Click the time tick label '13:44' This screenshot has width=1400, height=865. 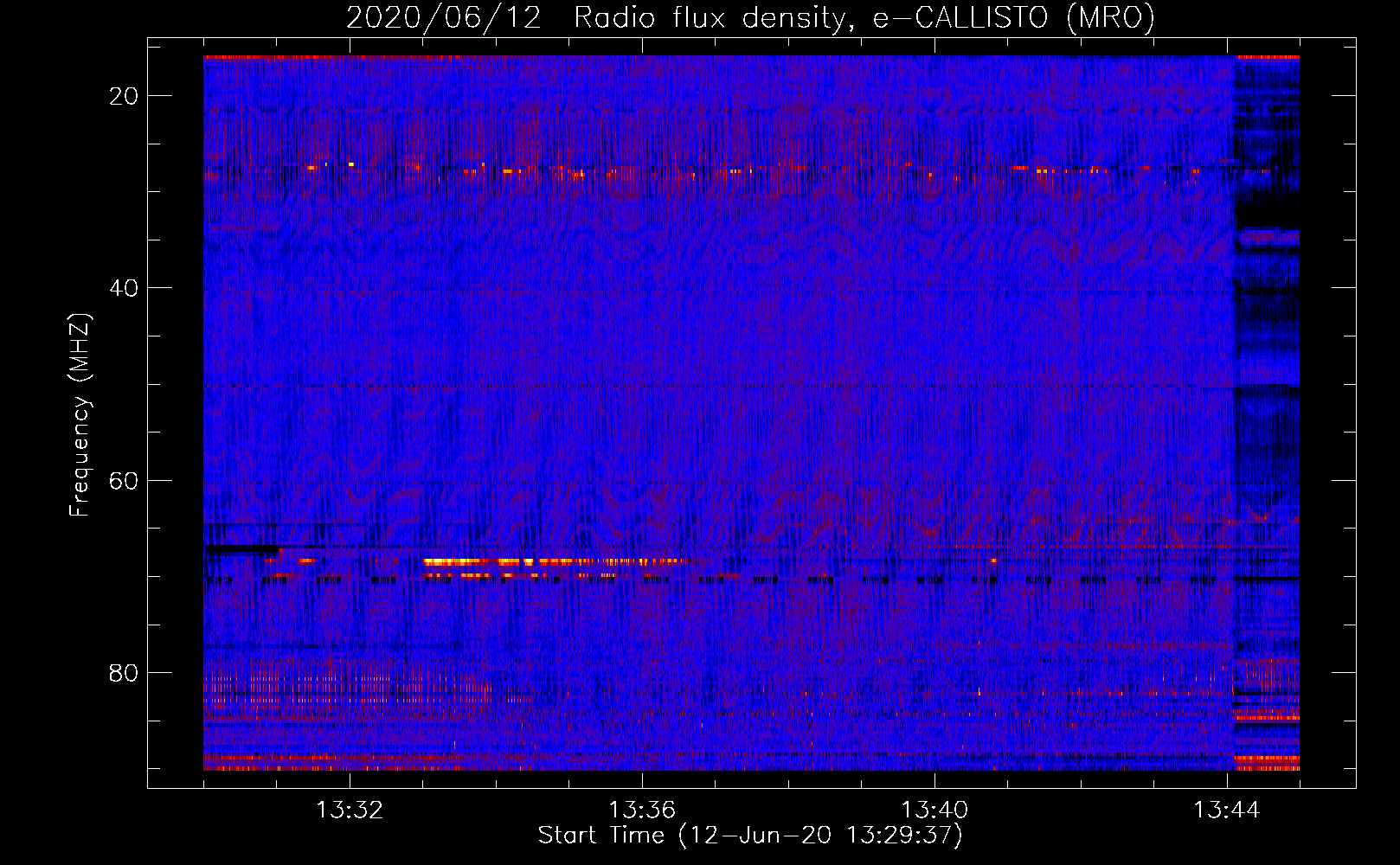(1227, 811)
